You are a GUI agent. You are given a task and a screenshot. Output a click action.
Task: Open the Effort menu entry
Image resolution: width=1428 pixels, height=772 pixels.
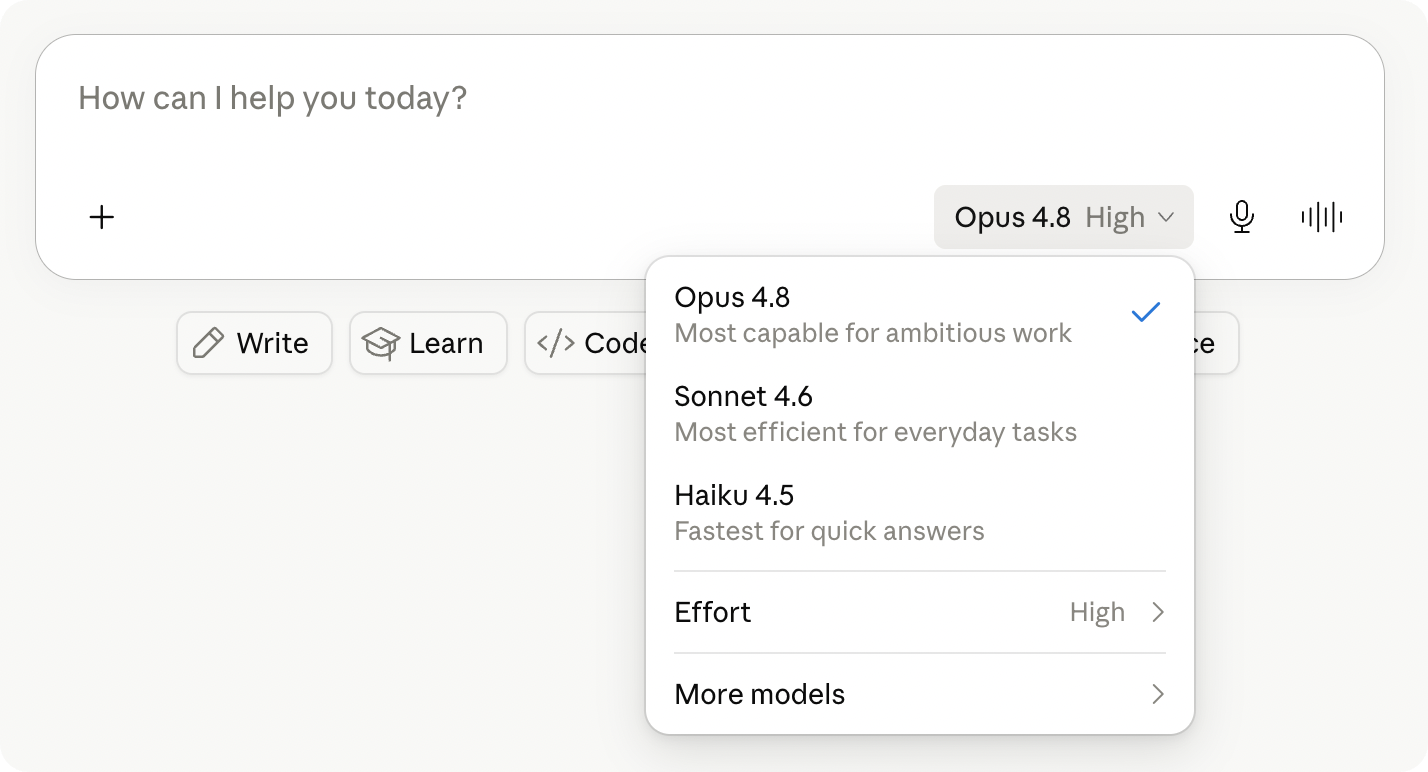[x=920, y=612]
